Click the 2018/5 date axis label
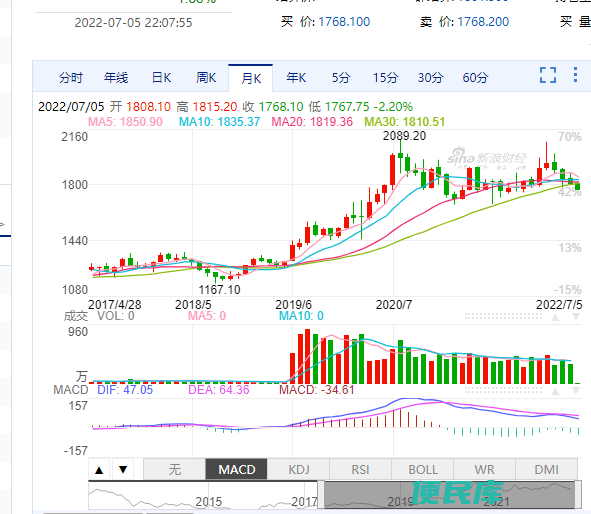The image size is (591, 514). (193, 304)
